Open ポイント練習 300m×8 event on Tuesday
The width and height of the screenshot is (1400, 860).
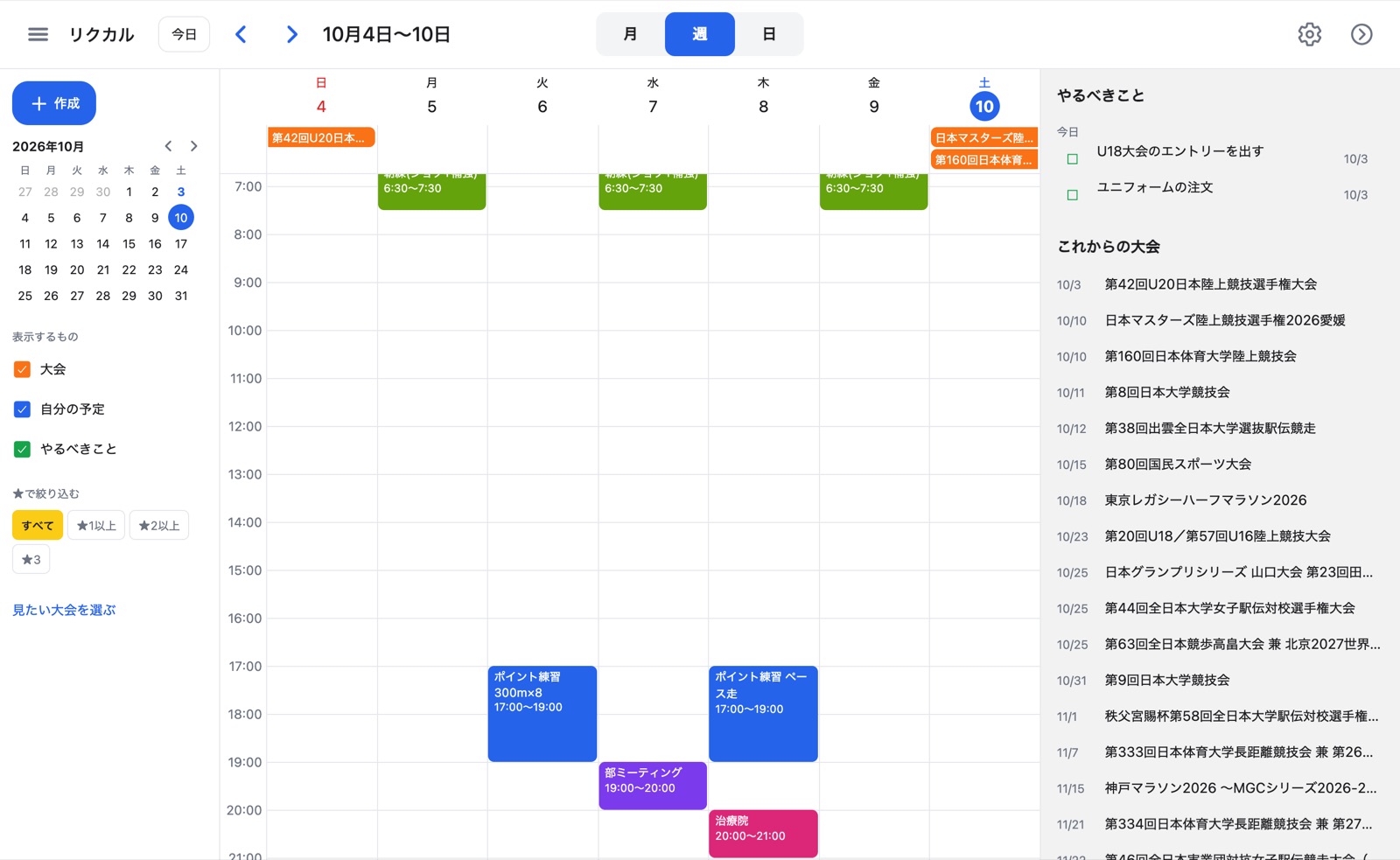(542, 714)
